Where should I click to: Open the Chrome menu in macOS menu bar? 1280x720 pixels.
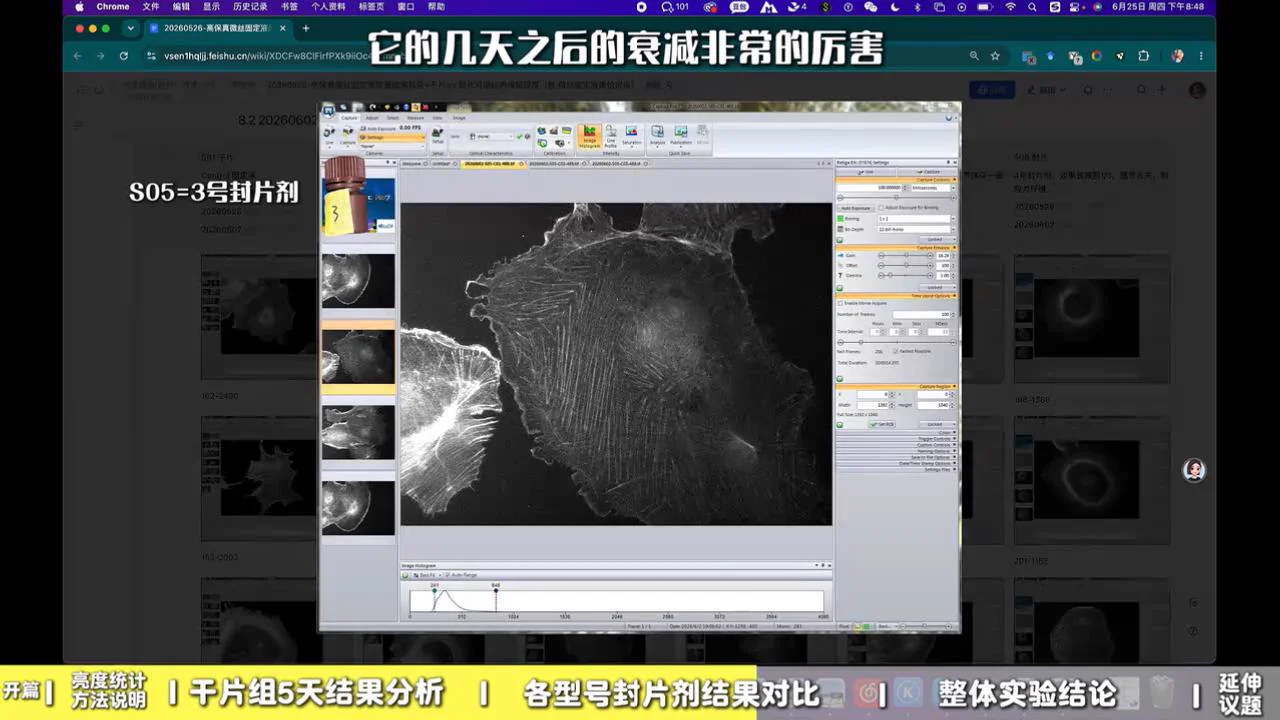pyautogui.click(x=112, y=7)
